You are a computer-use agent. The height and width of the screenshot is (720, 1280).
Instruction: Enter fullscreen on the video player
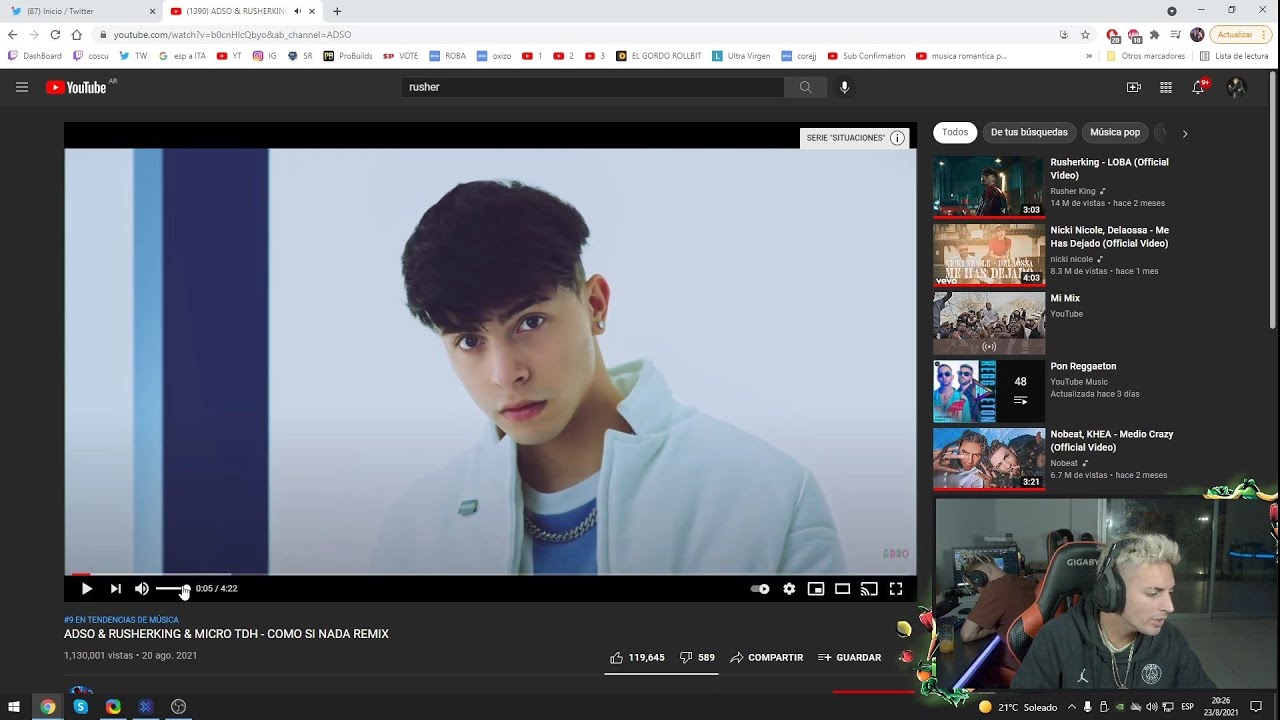pos(896,589)
